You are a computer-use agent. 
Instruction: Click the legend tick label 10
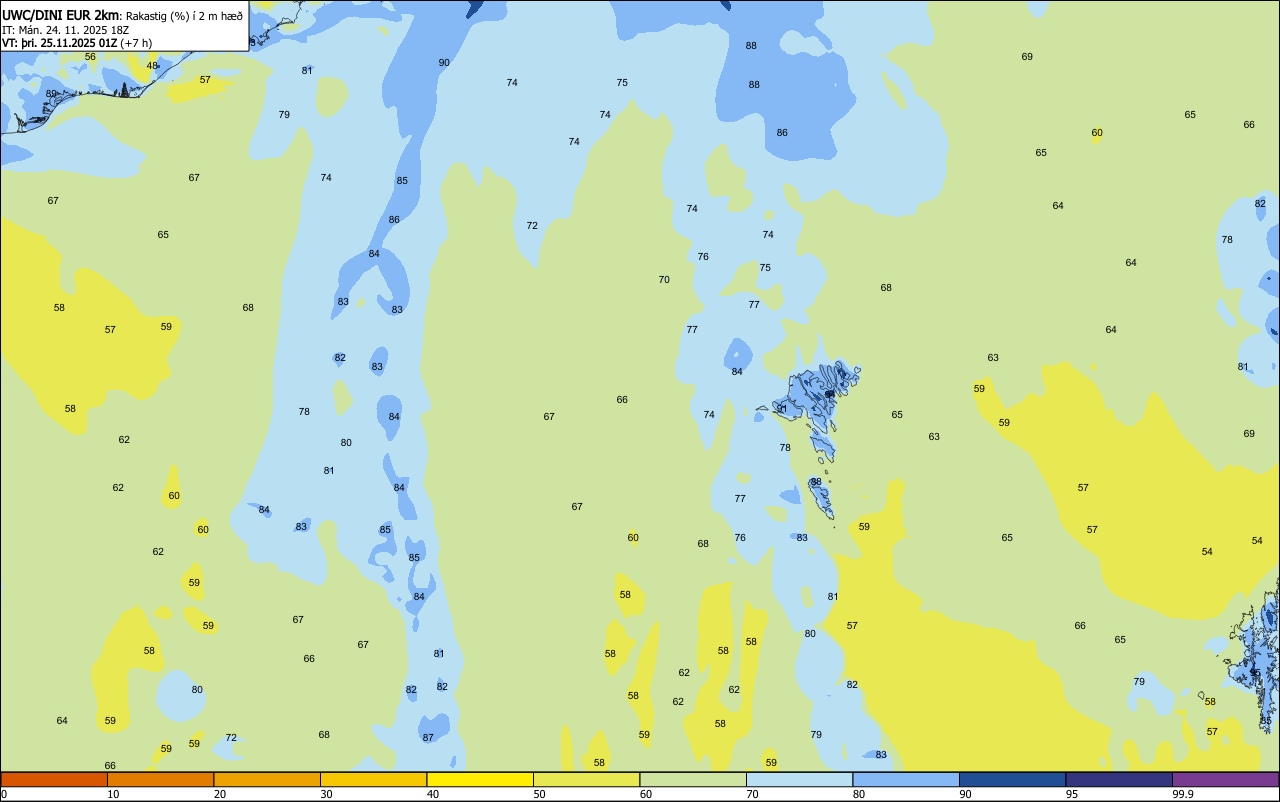click(113, 794)
